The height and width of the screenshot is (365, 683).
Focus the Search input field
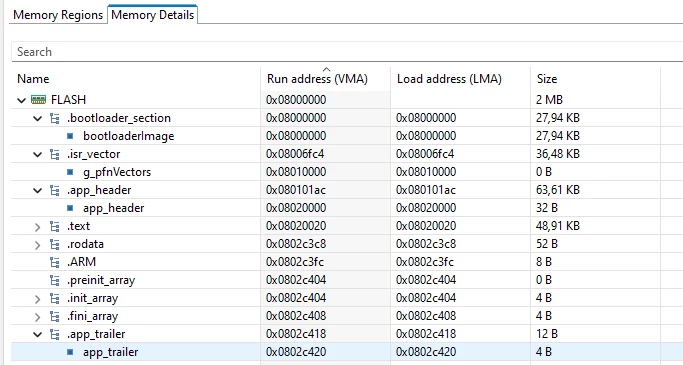[x=347, y=52]
